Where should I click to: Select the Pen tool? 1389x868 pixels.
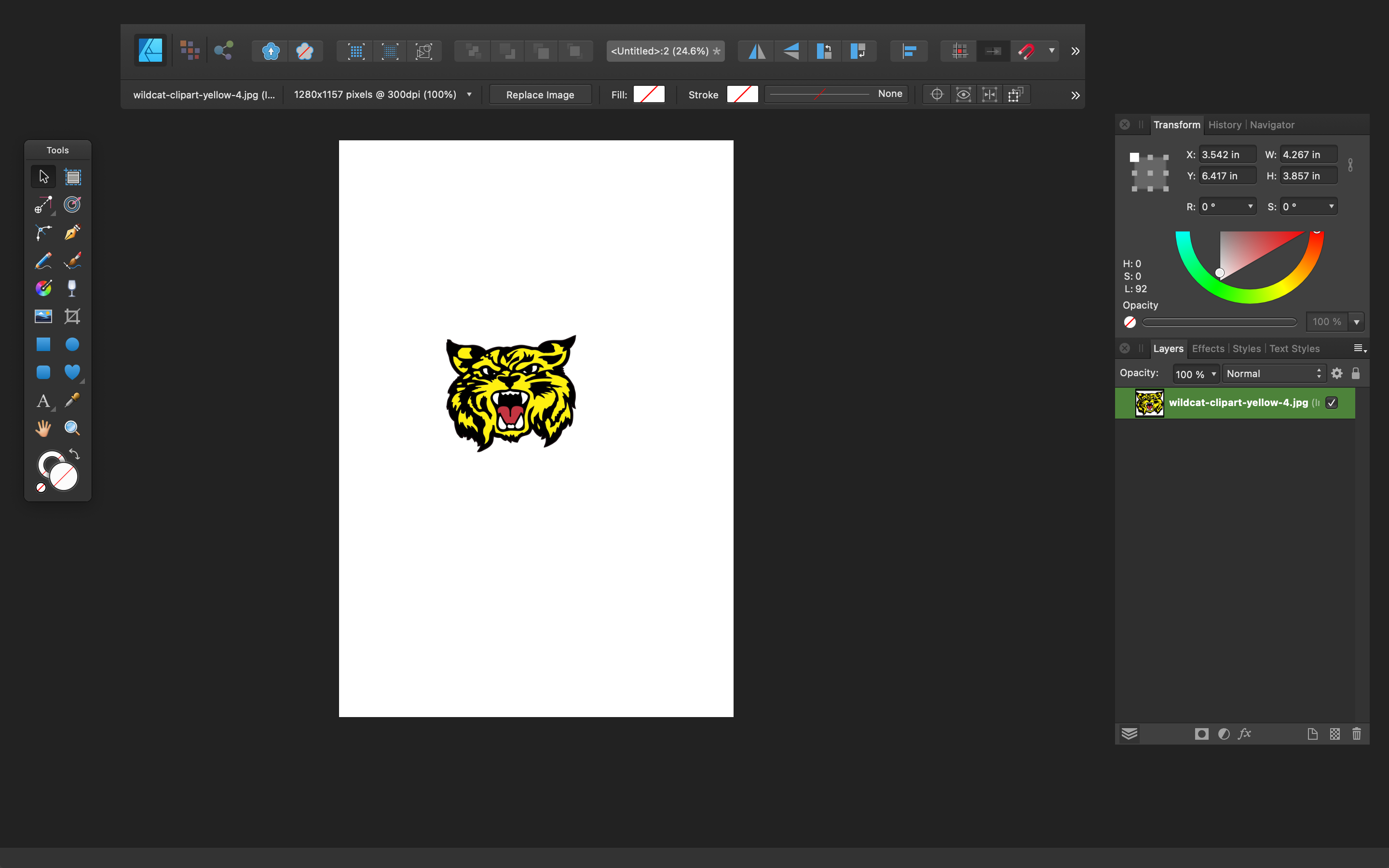tap(72, 232)
